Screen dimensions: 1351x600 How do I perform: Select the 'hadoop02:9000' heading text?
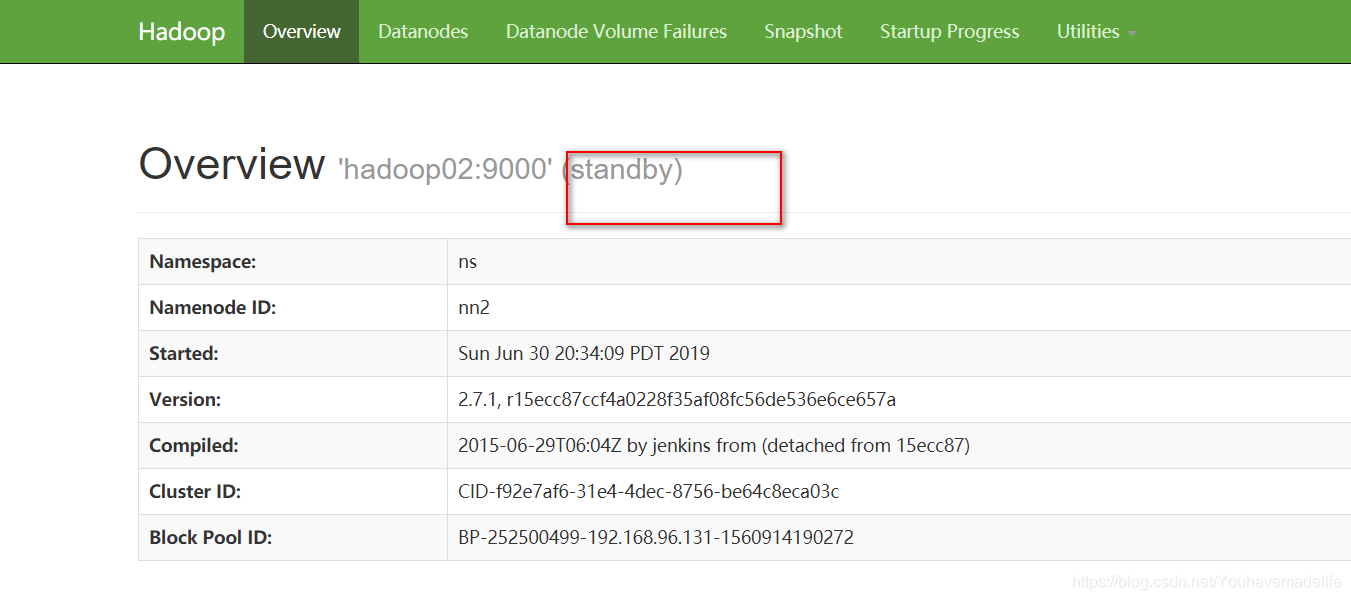[x=446, y=169]
